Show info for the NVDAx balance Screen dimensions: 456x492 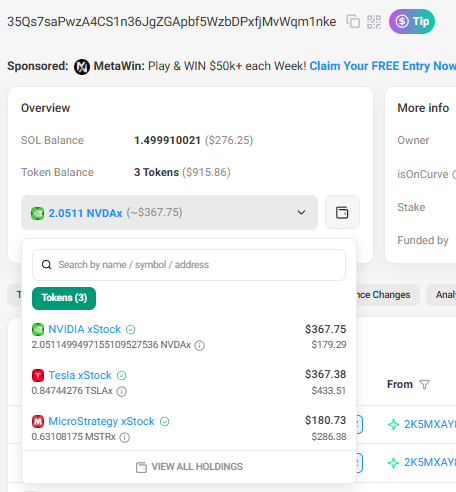(200, 345)
